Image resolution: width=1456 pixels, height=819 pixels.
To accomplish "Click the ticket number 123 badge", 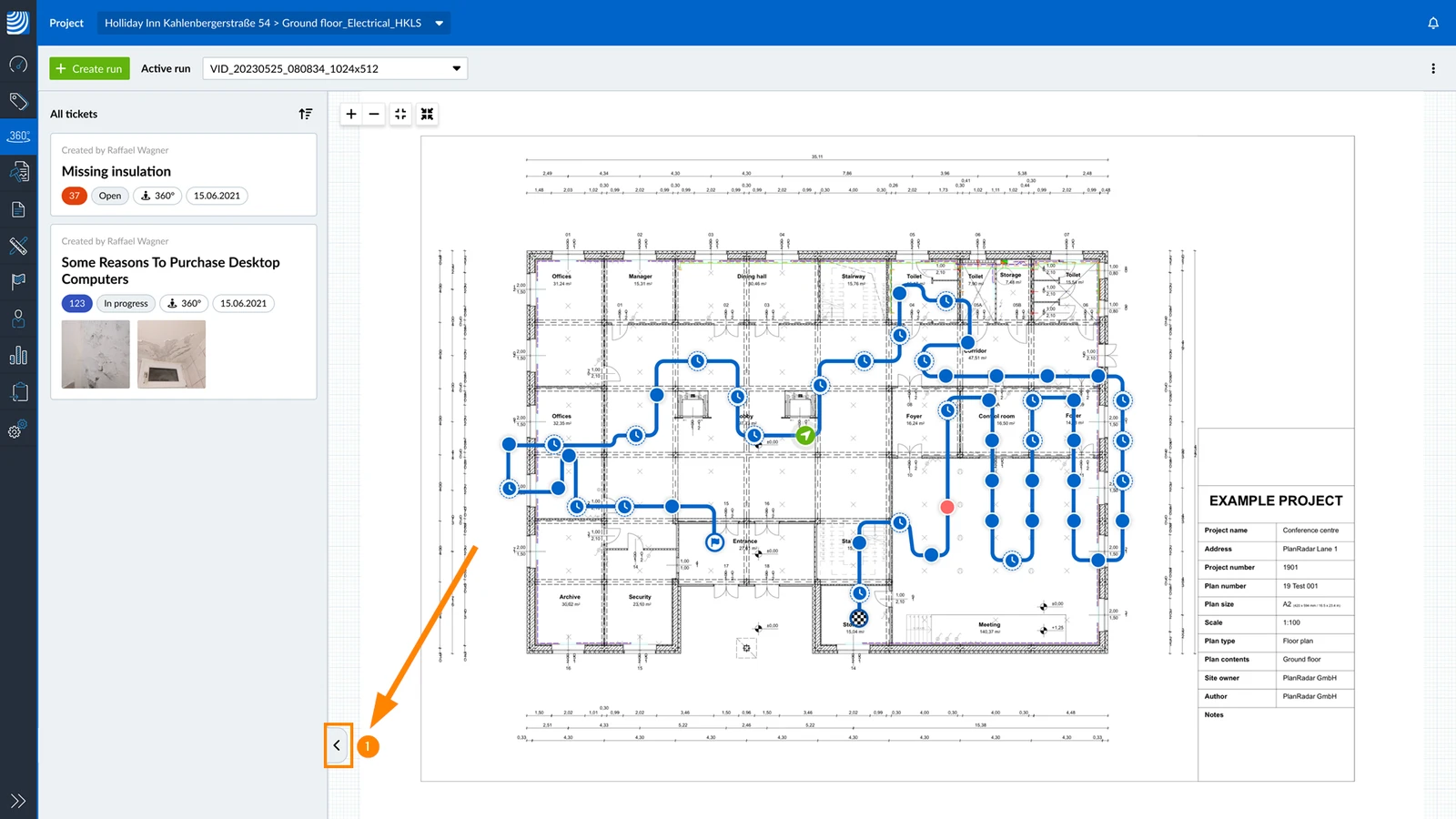I will 77,304.
